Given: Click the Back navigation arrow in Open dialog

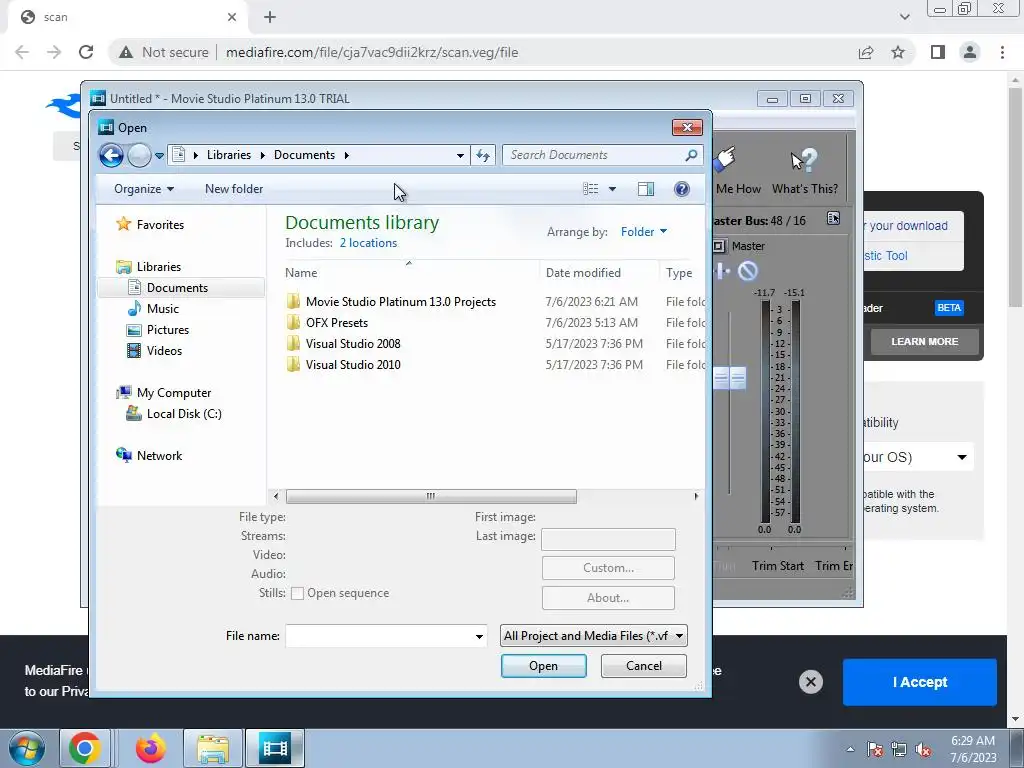Looking at the screenshot, I should pos(111,155).
